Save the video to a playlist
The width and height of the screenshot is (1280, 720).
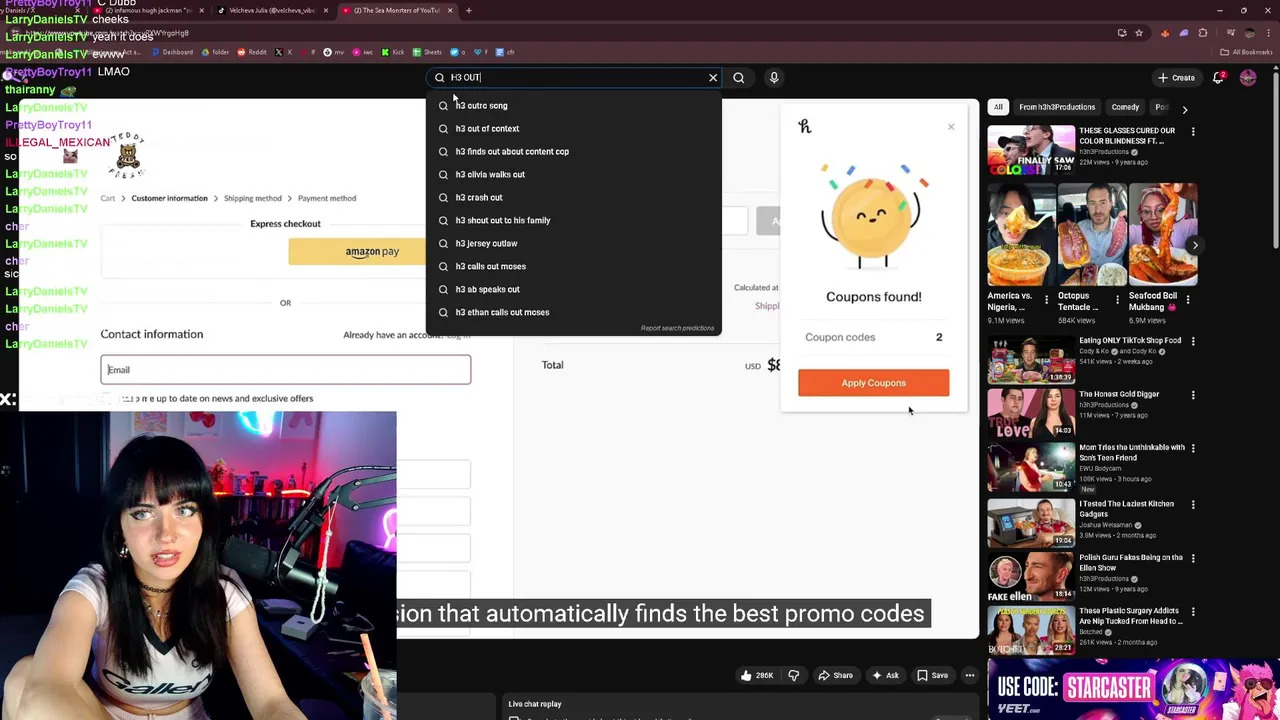click(x=932, y=675)
